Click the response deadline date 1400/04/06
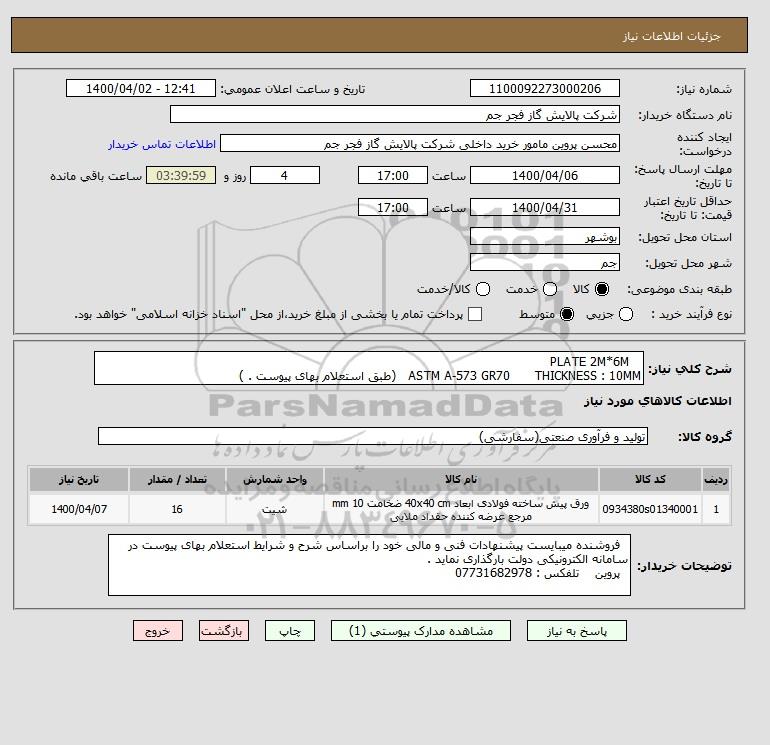770x745 pixels. coord(545,175)
